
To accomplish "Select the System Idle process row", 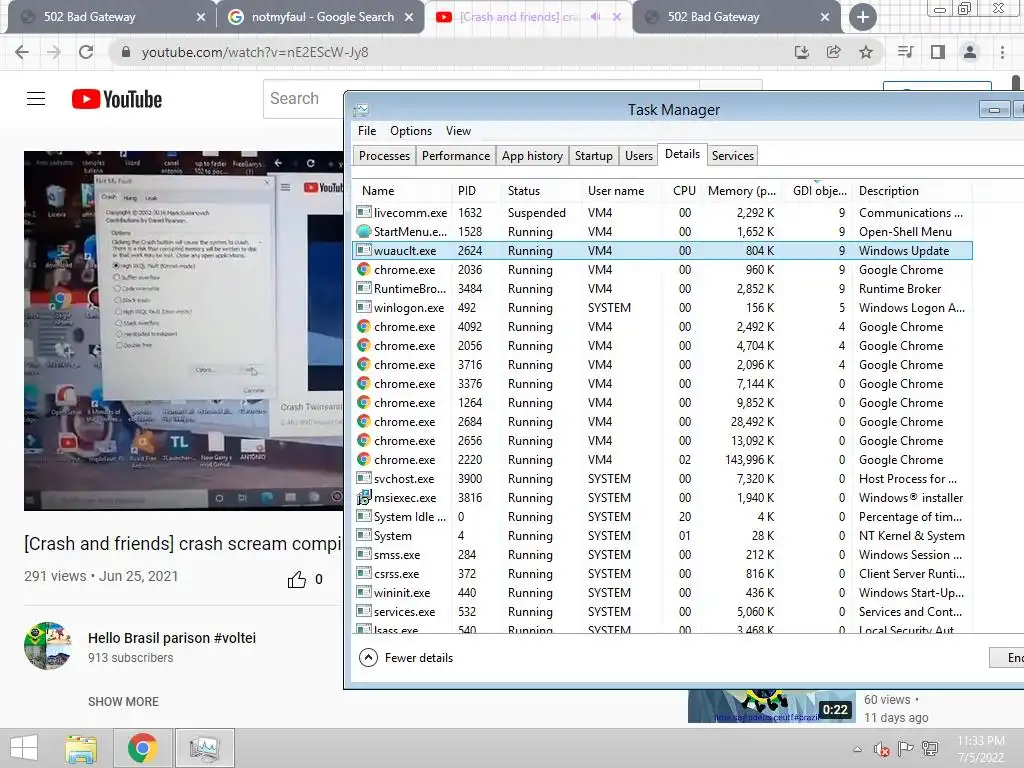I will (662, 517).
